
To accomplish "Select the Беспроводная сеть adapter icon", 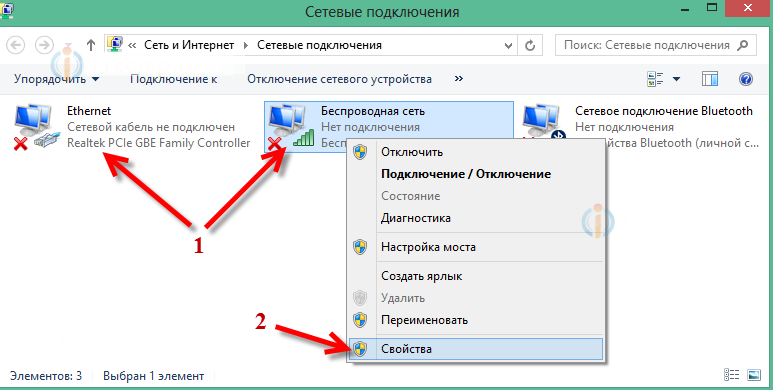I will tap(291, 127).
